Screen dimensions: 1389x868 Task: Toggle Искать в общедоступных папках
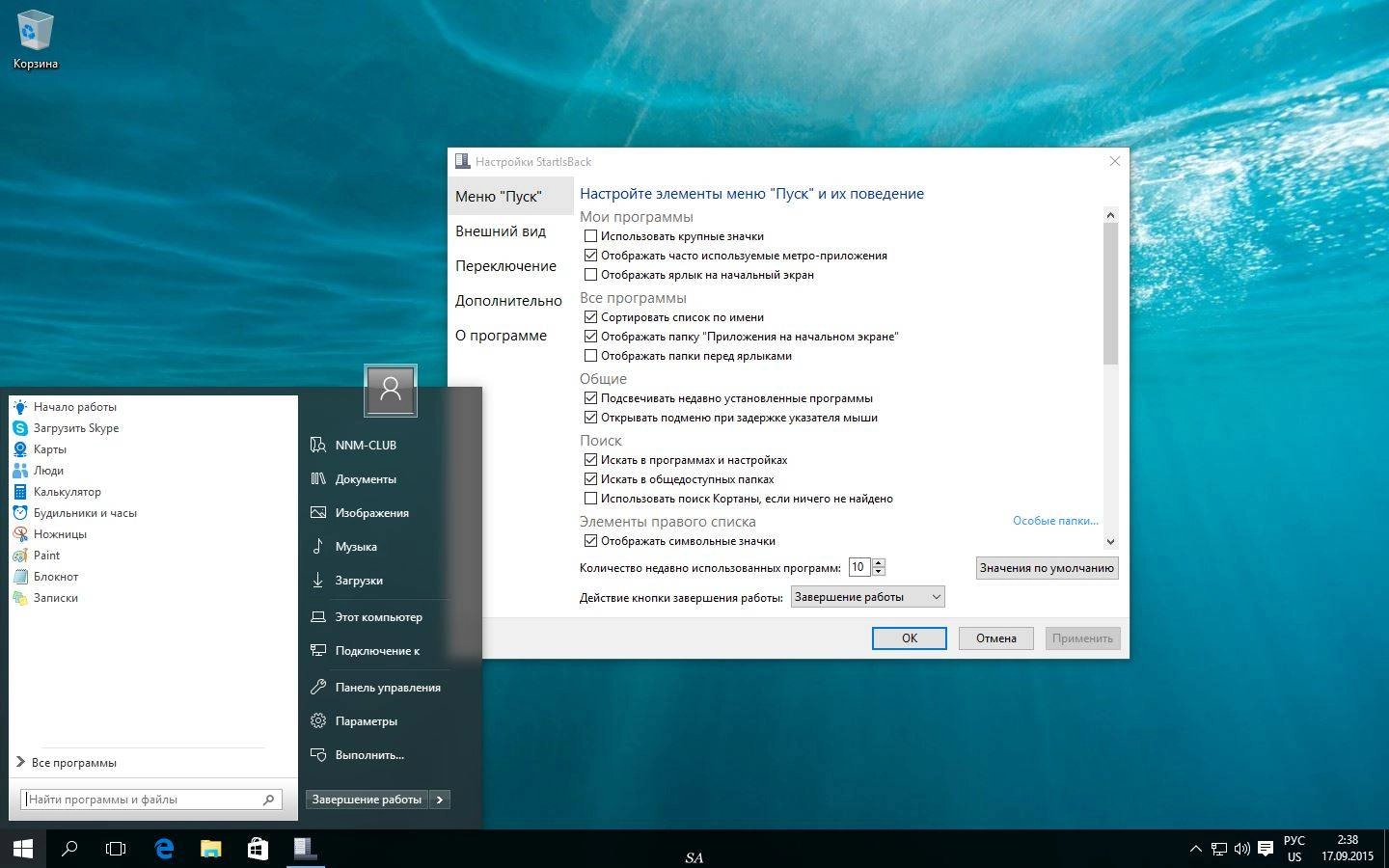pyautogui.click(x=591, y=479)
